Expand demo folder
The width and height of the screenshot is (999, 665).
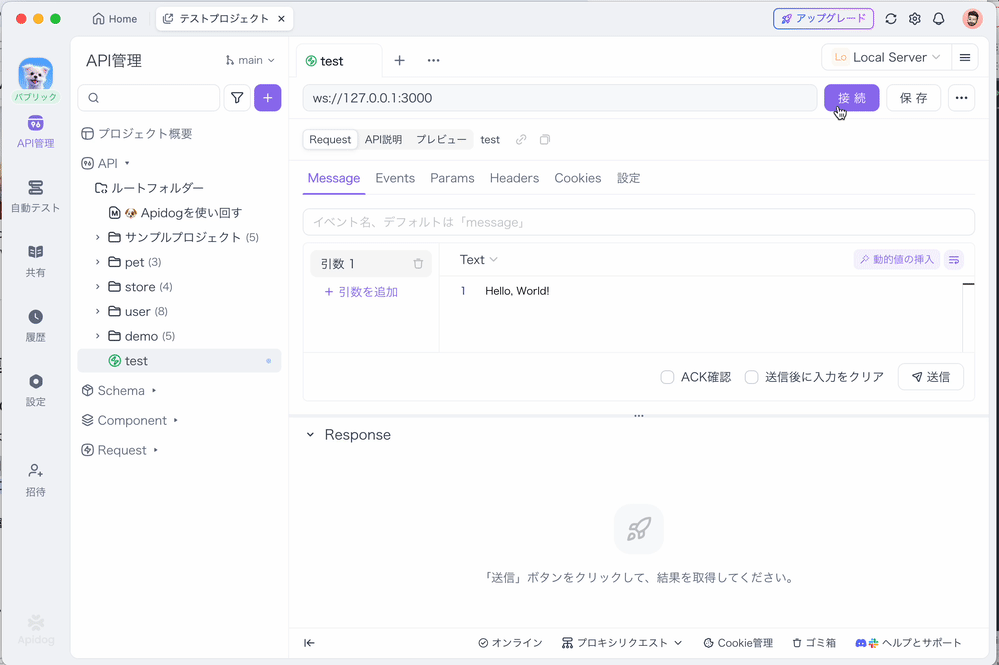coord(97,336)
